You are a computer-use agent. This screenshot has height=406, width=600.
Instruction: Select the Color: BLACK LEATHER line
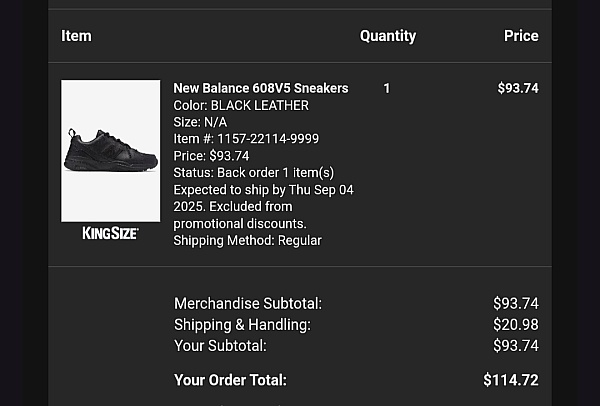point(241,105)
